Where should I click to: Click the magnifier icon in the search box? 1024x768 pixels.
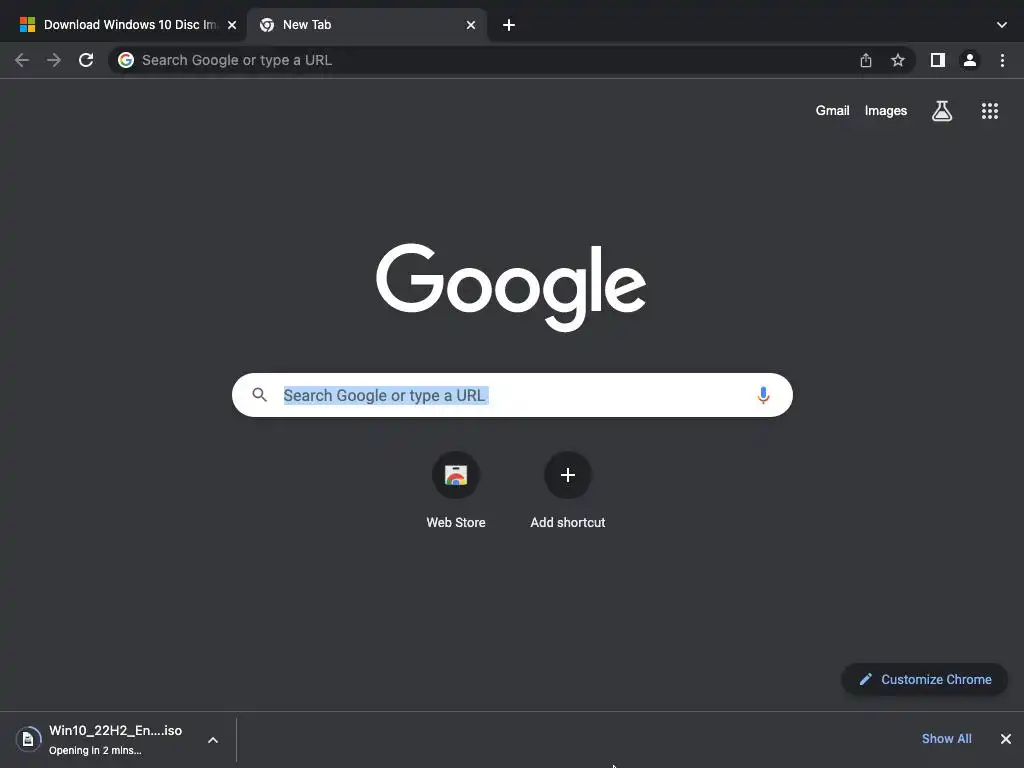pos(260,395)
